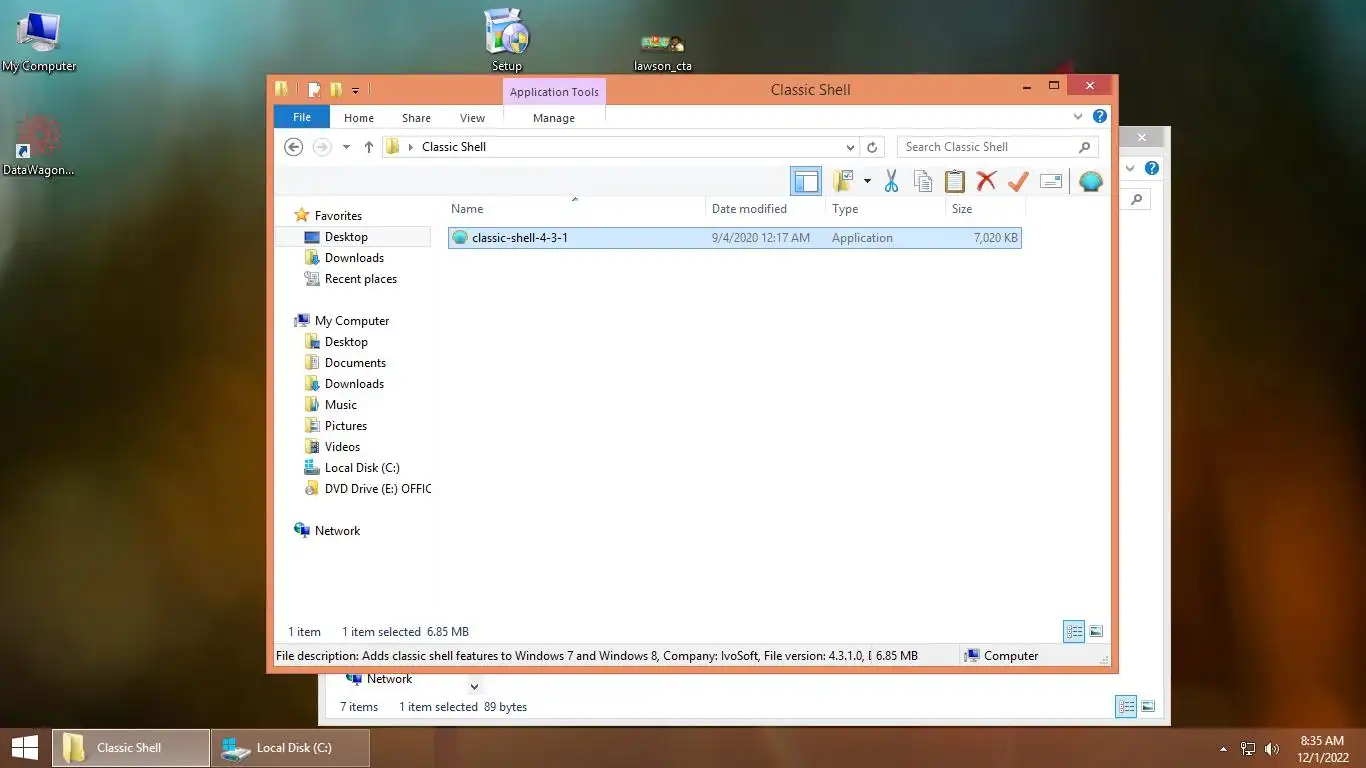1366x768 pixels.
Task: Open Help in the Local Disk window
Action: tap(1152, 168)
